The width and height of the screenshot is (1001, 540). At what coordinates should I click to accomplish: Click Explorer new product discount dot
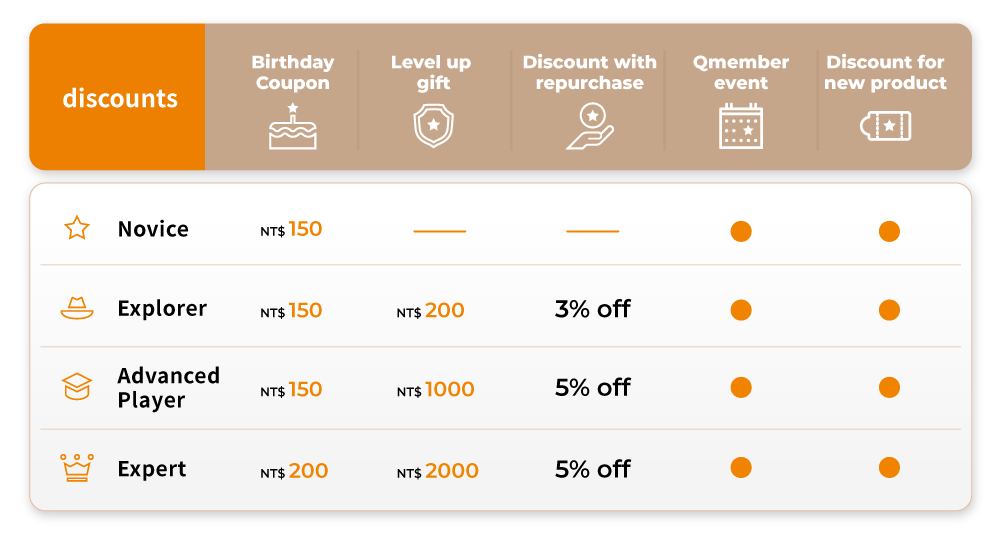889,310
